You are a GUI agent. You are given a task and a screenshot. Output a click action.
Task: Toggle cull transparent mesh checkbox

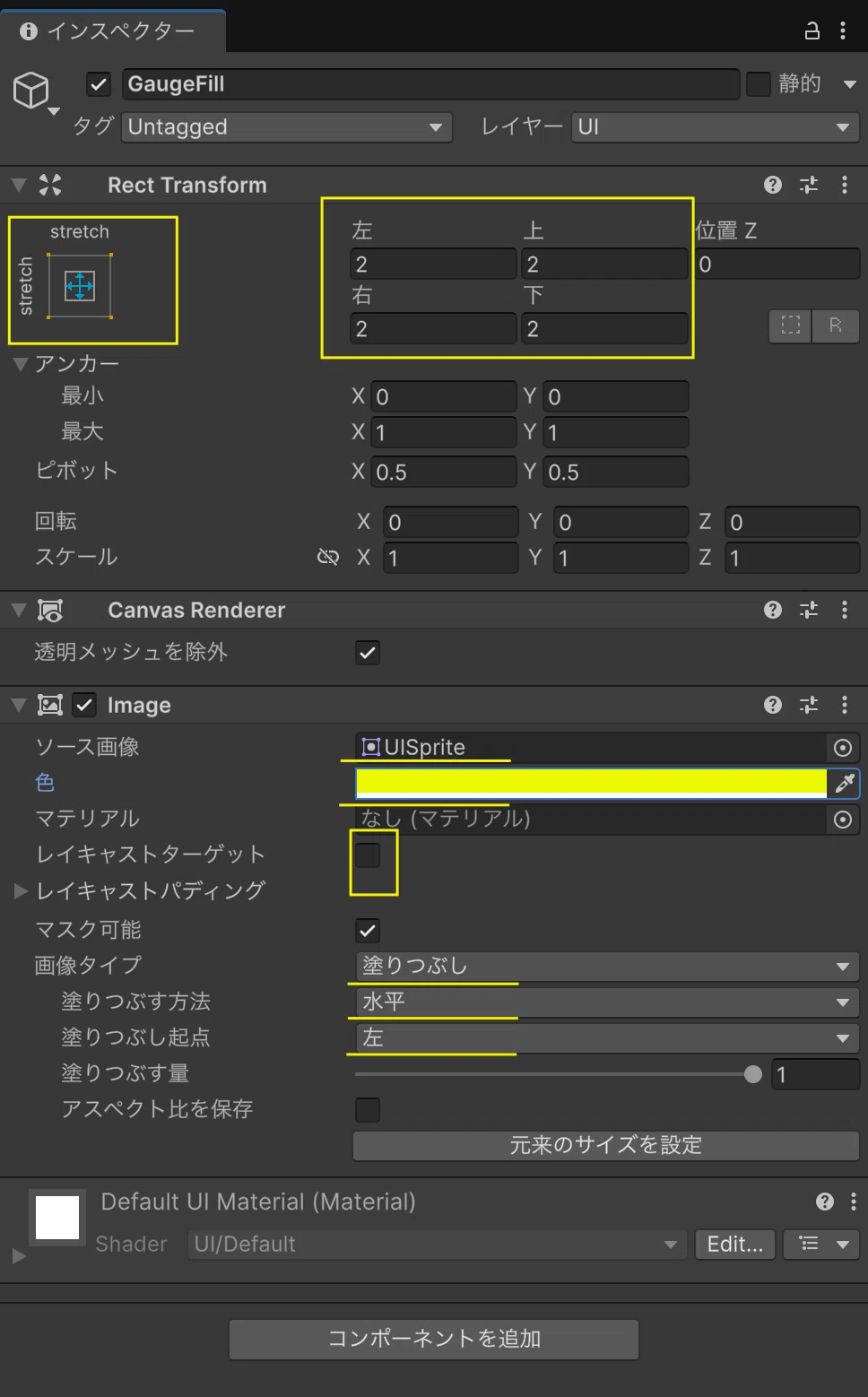[368, 653]
